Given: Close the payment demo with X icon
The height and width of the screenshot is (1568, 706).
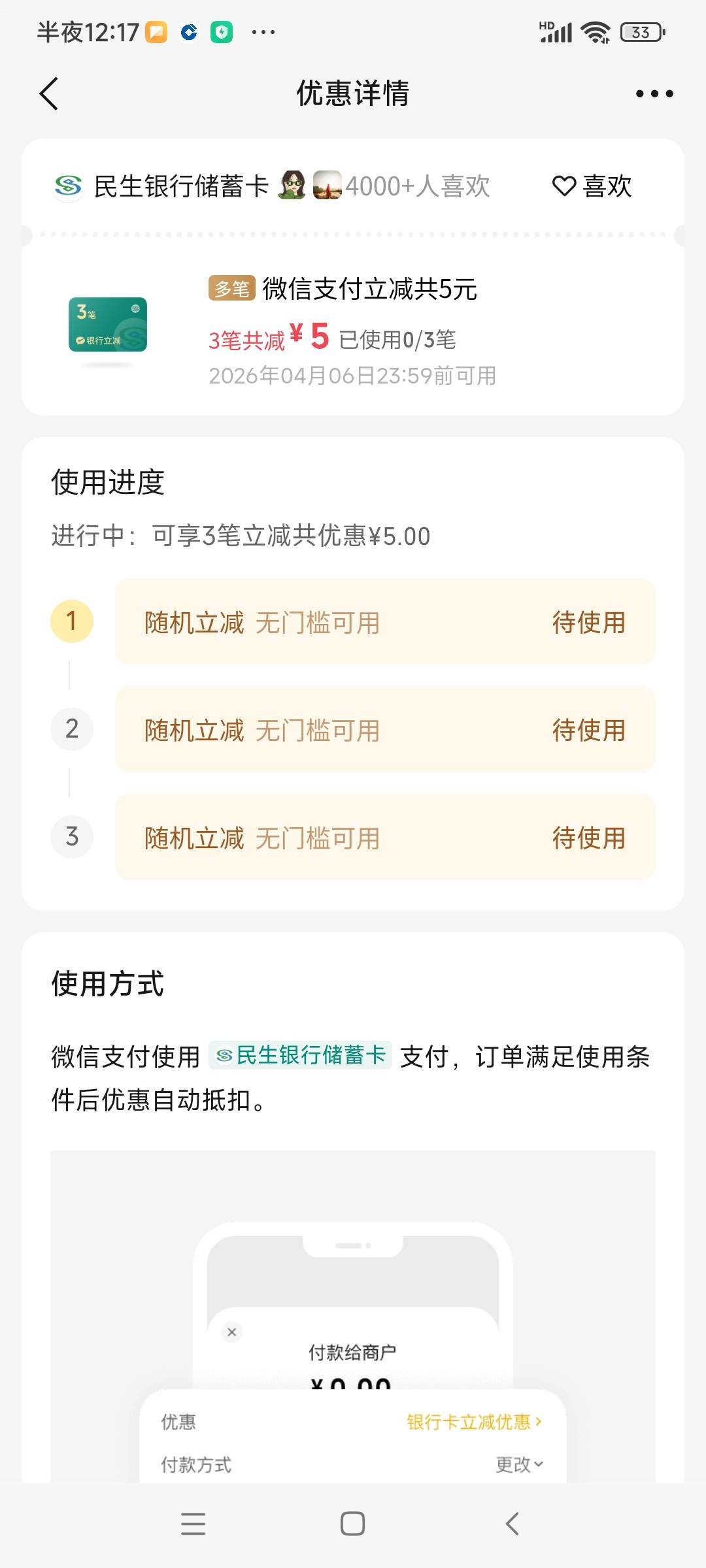Looking at the screenshot, I should [x=231, y=1331].
